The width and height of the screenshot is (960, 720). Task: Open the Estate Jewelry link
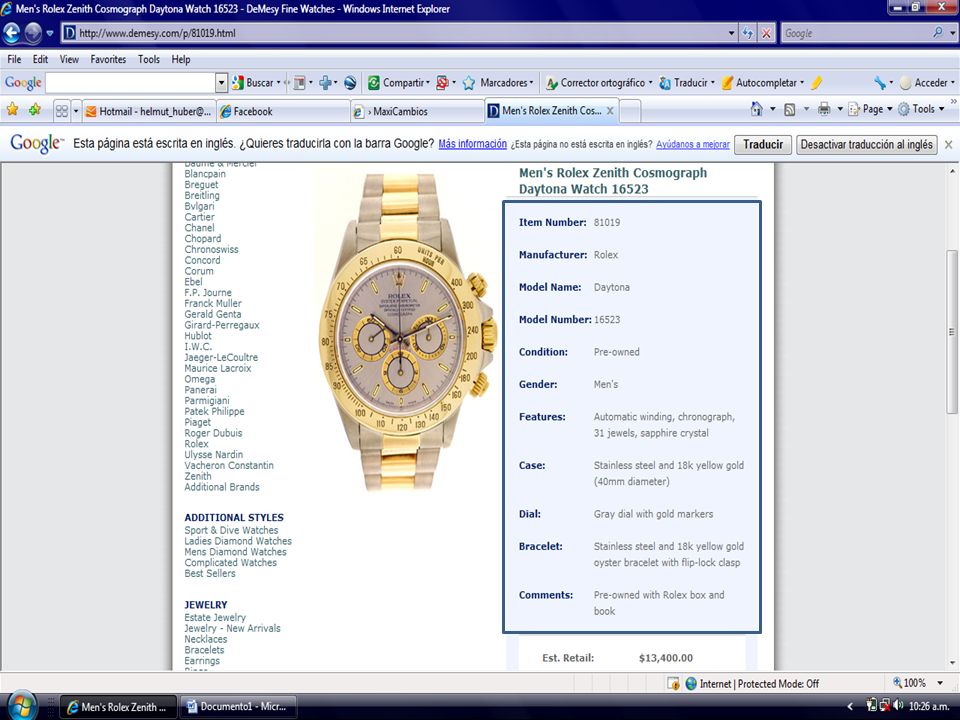215,617
